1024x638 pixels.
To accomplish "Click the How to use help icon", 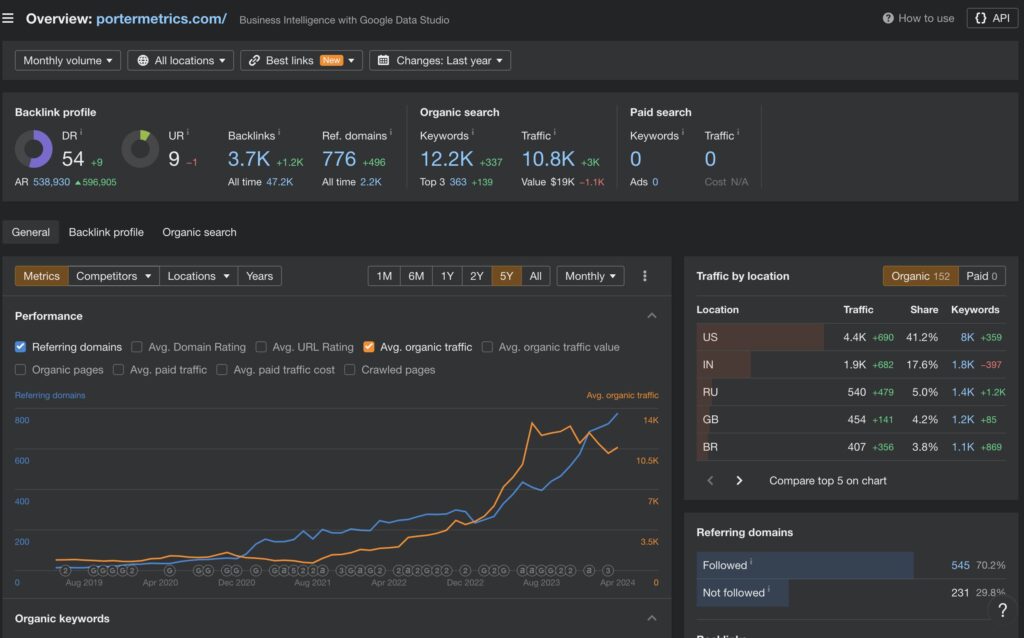I will 888,18.
